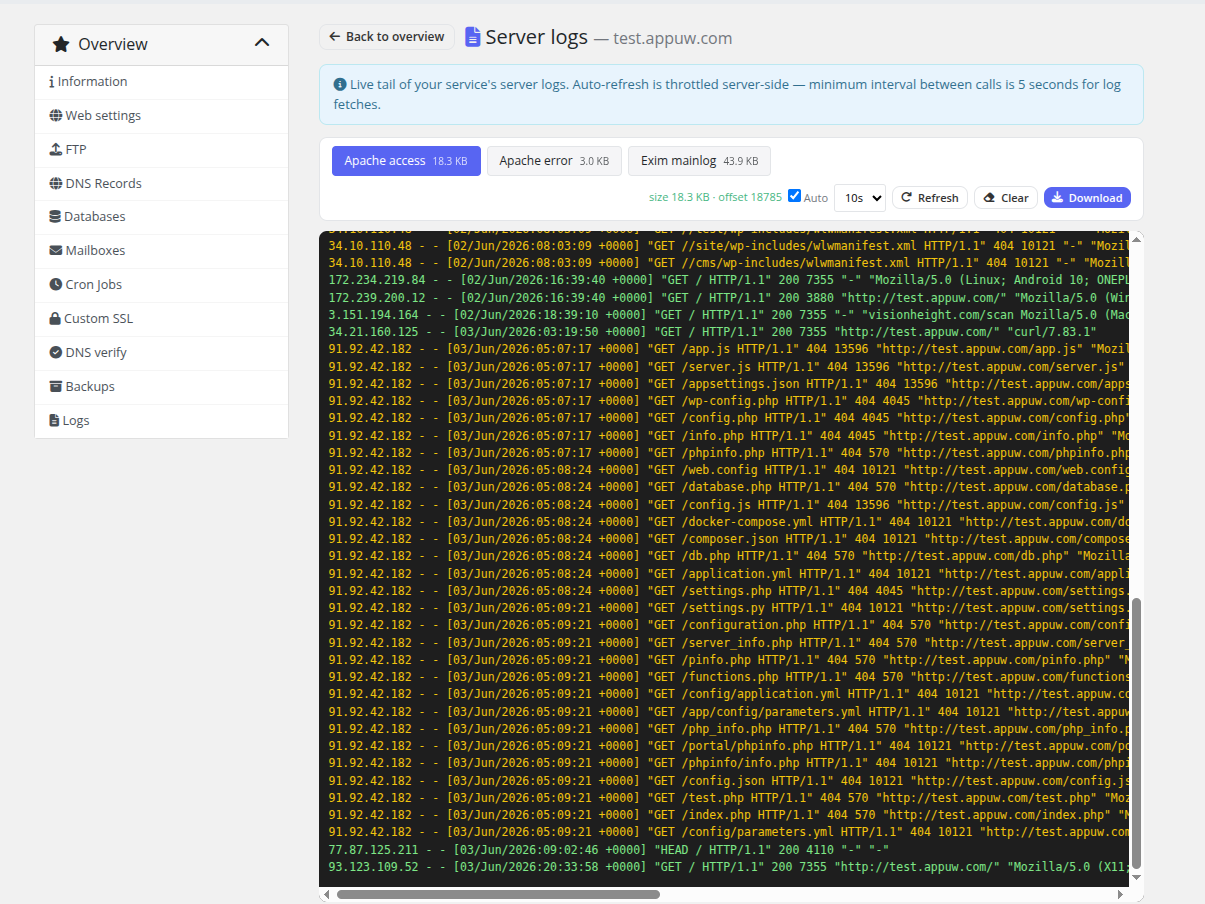Click the Information 'i' icon

51,82
